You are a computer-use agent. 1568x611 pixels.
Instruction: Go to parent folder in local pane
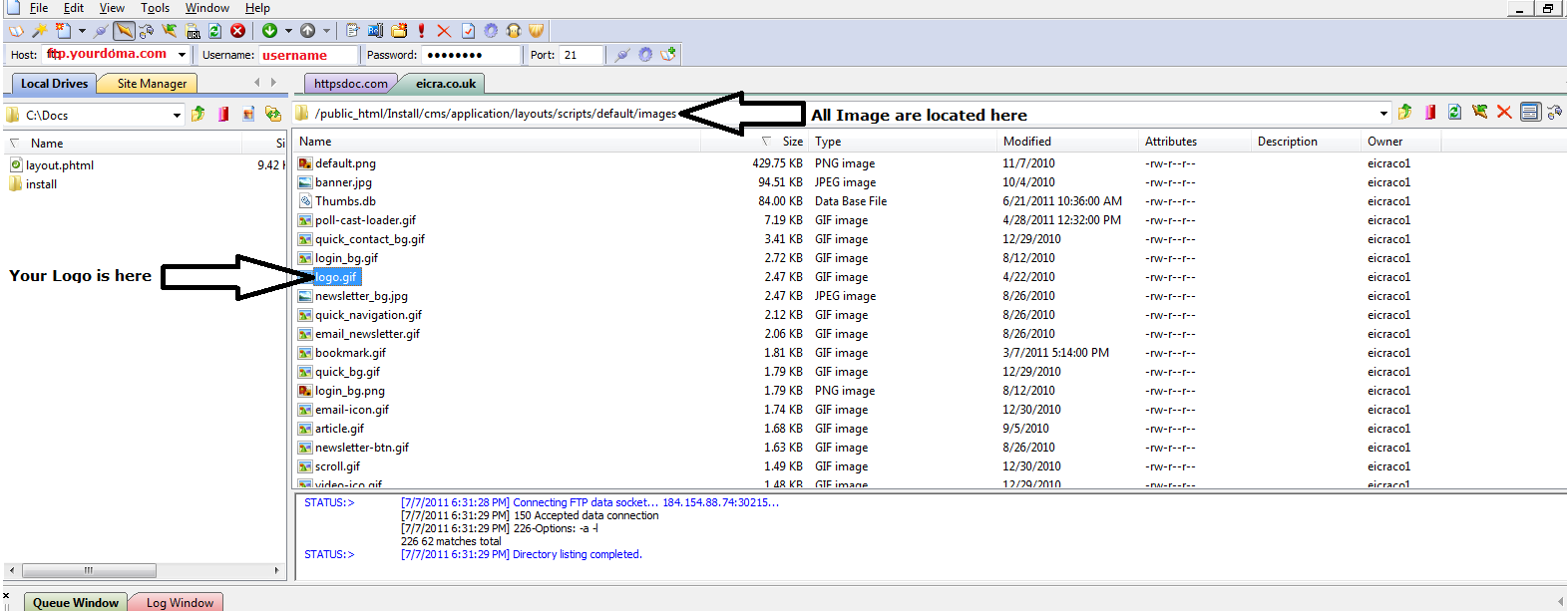coord(198,115)
